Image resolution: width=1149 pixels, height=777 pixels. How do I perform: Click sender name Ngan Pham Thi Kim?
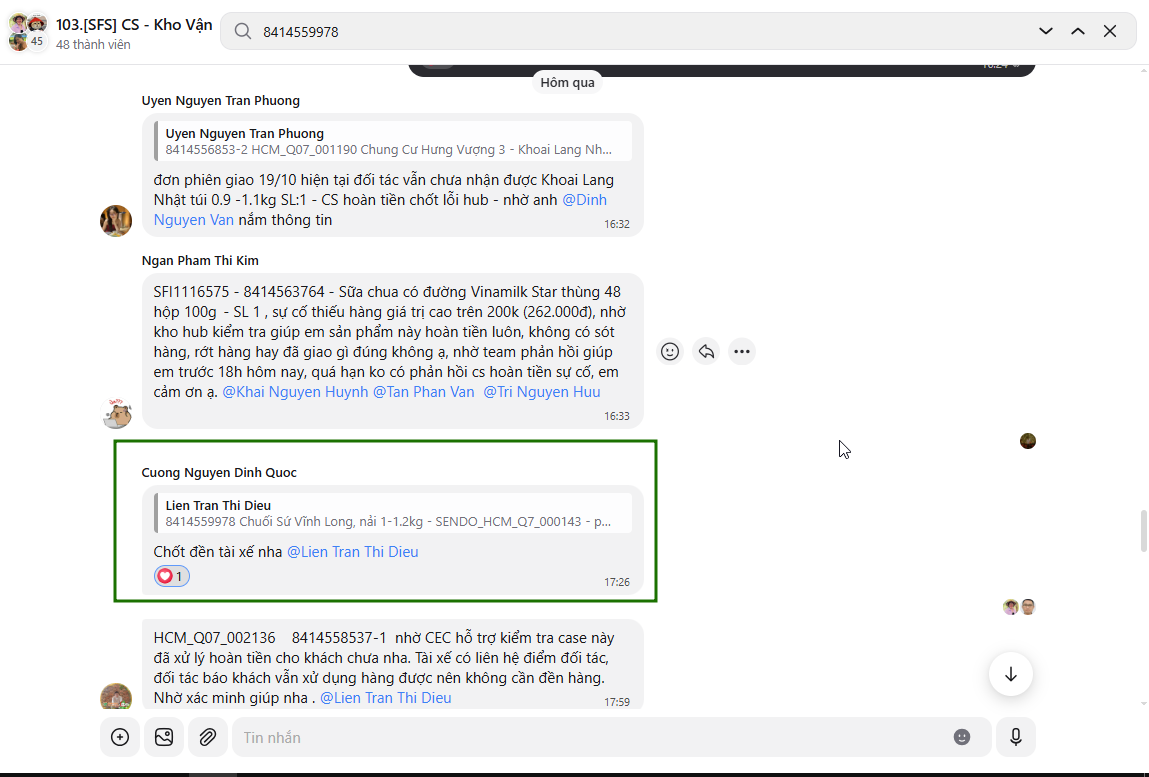click(x=200, y=260)
